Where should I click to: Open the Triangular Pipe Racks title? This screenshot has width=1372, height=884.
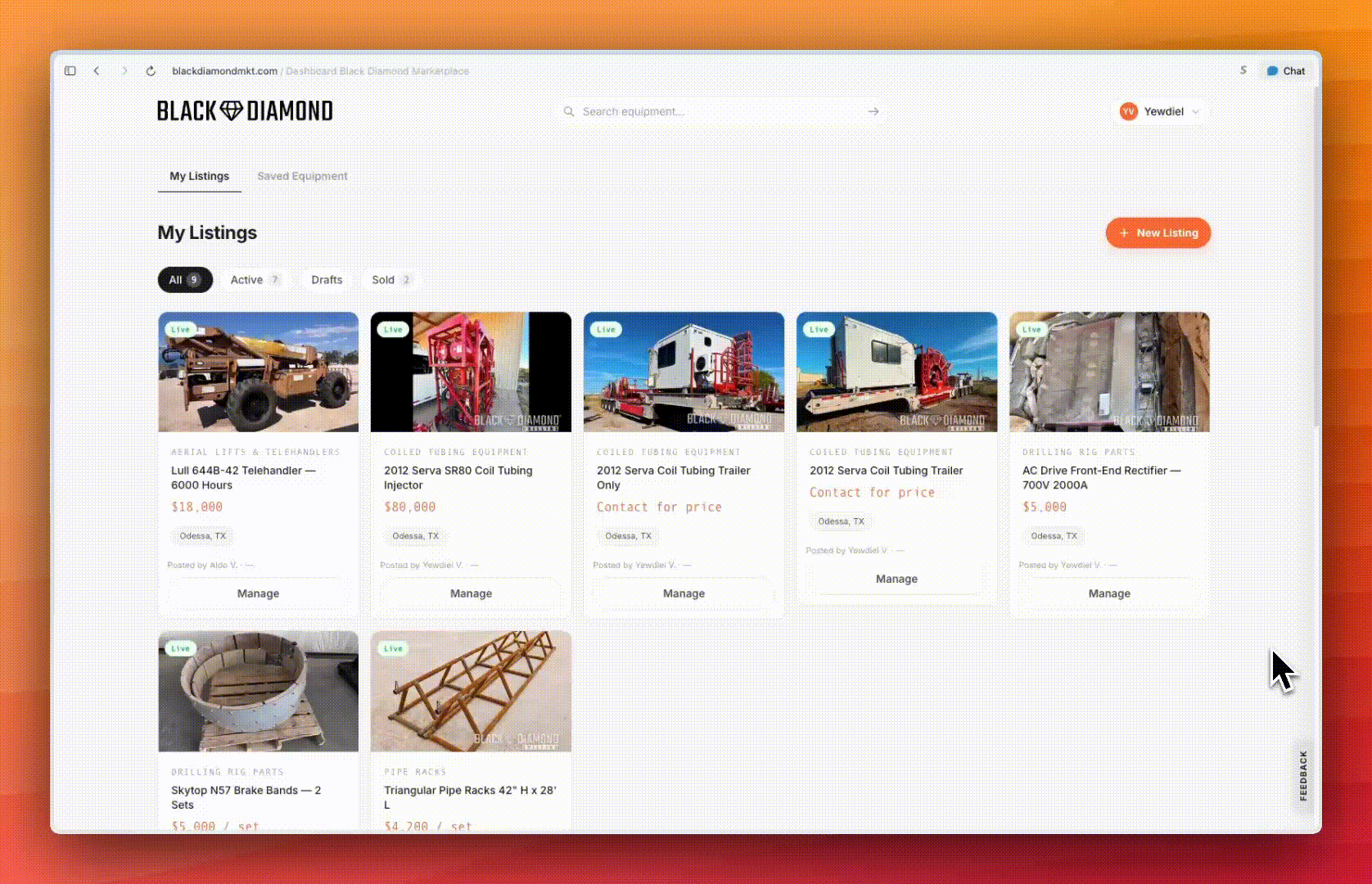[x=470, y=797]
